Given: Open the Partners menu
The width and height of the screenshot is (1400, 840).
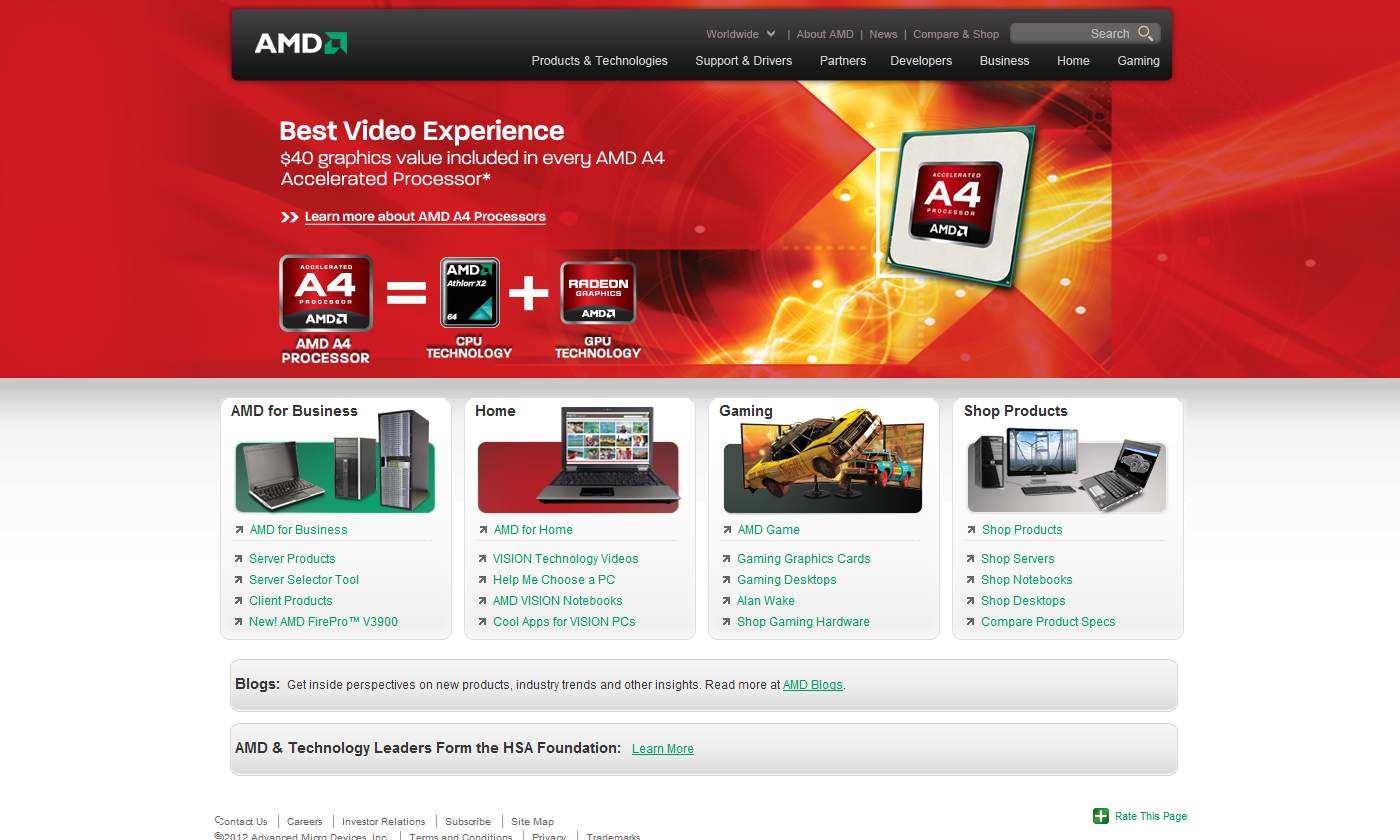Looking at the screenshot, I should pyautogui.click(x=843, y=61).
